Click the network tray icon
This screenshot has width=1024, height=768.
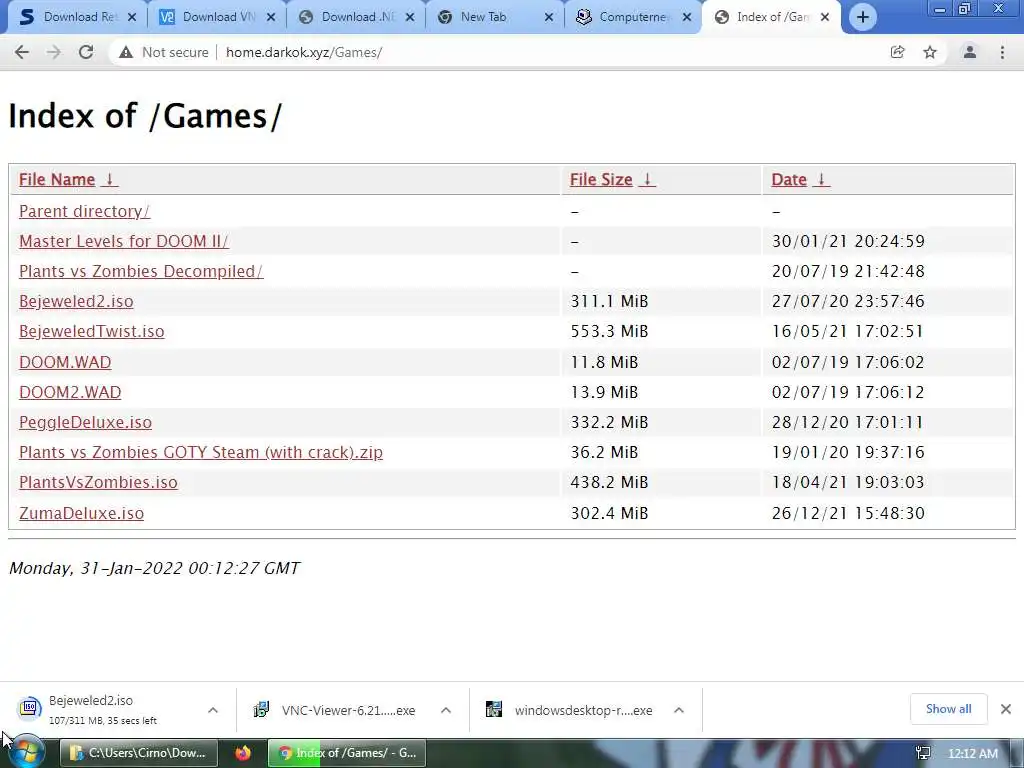point(923,754)
